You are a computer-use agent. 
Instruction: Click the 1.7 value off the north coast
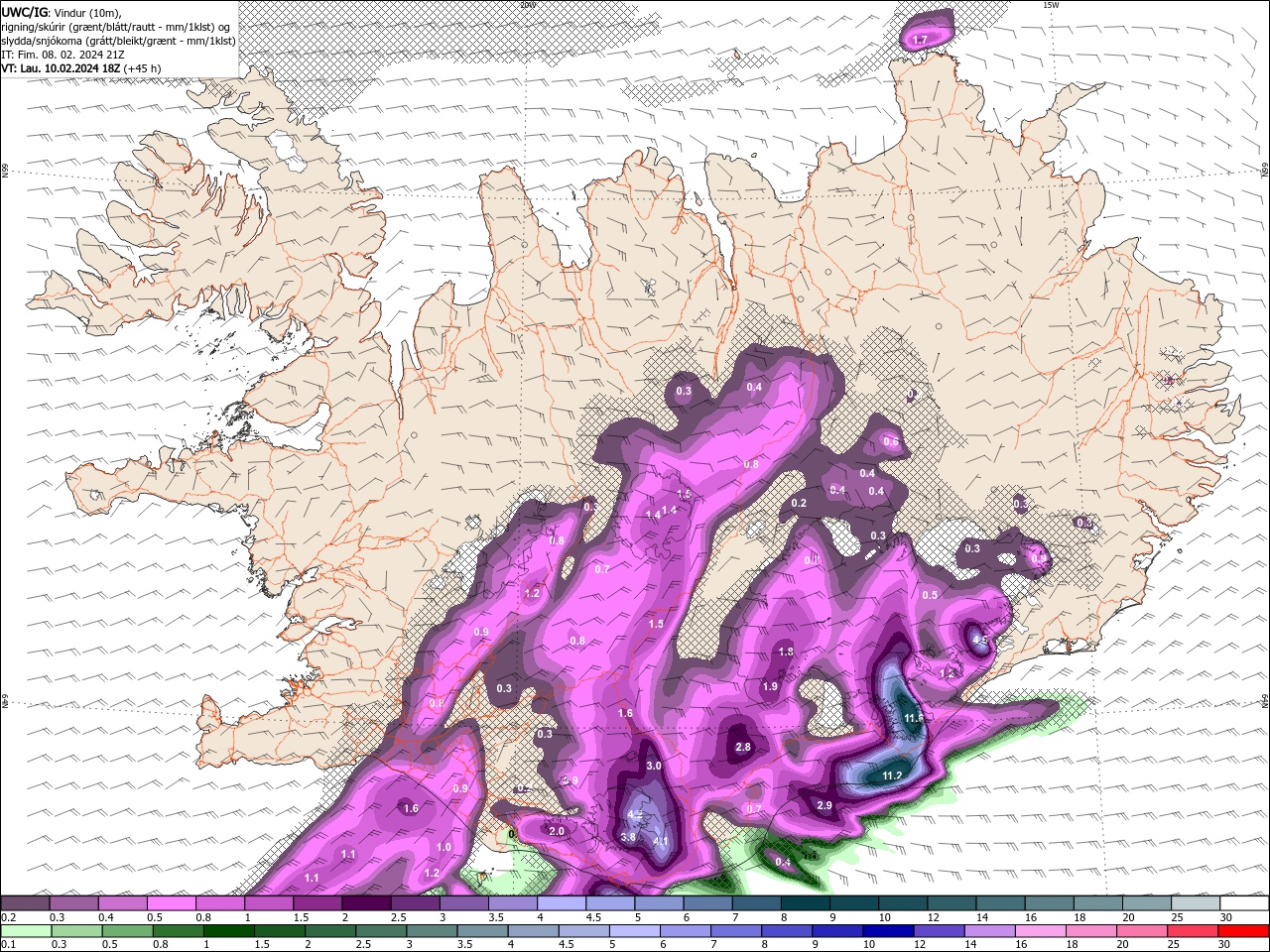[920, 40]
